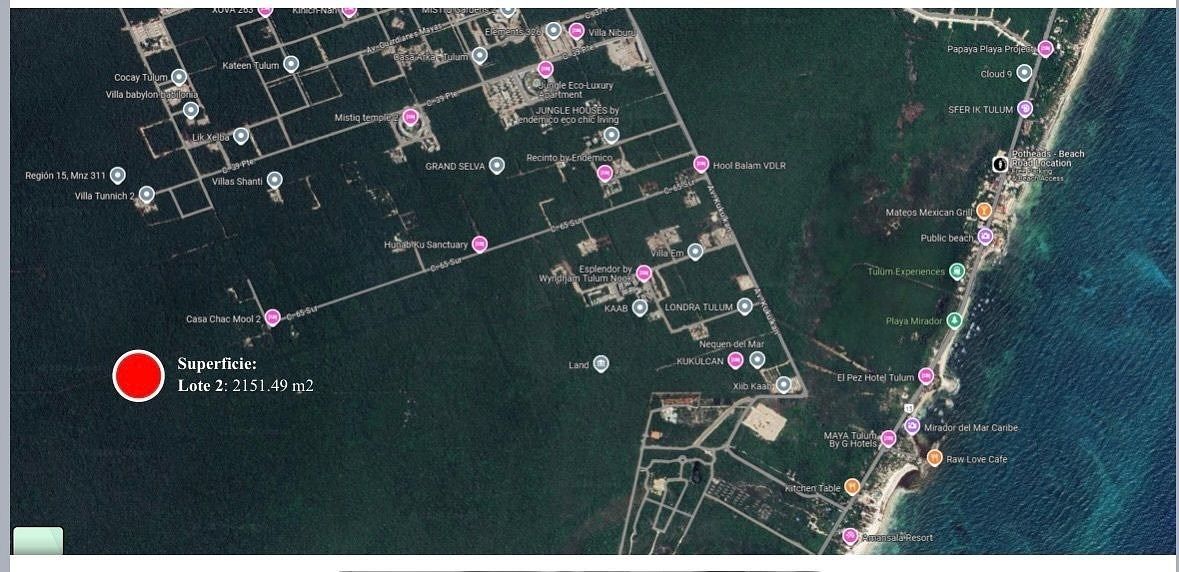Click the Cocay Tulum map pin

(x=179, y=77)
